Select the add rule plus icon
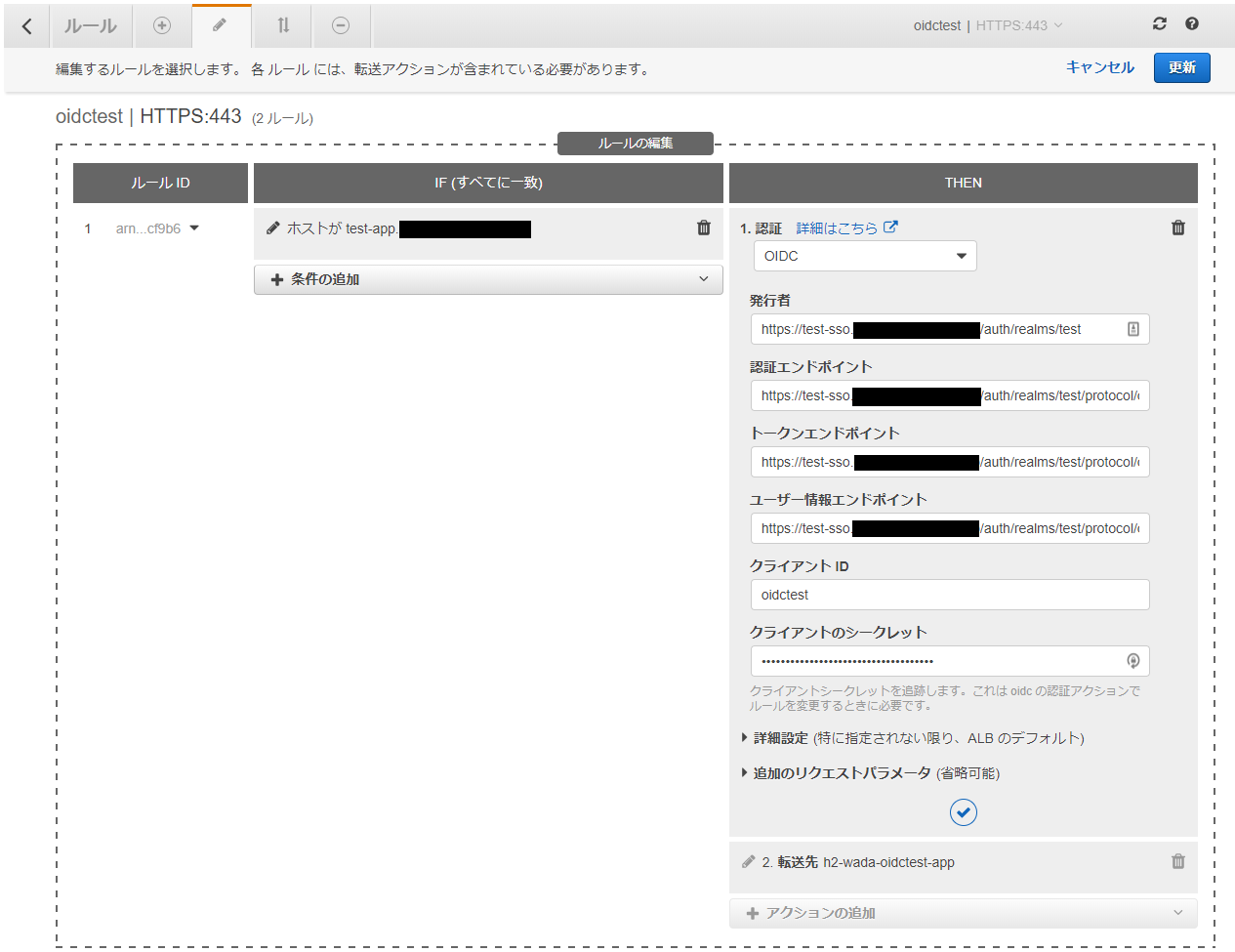The height and width of the screenshot is (952, 1235). 162,25
